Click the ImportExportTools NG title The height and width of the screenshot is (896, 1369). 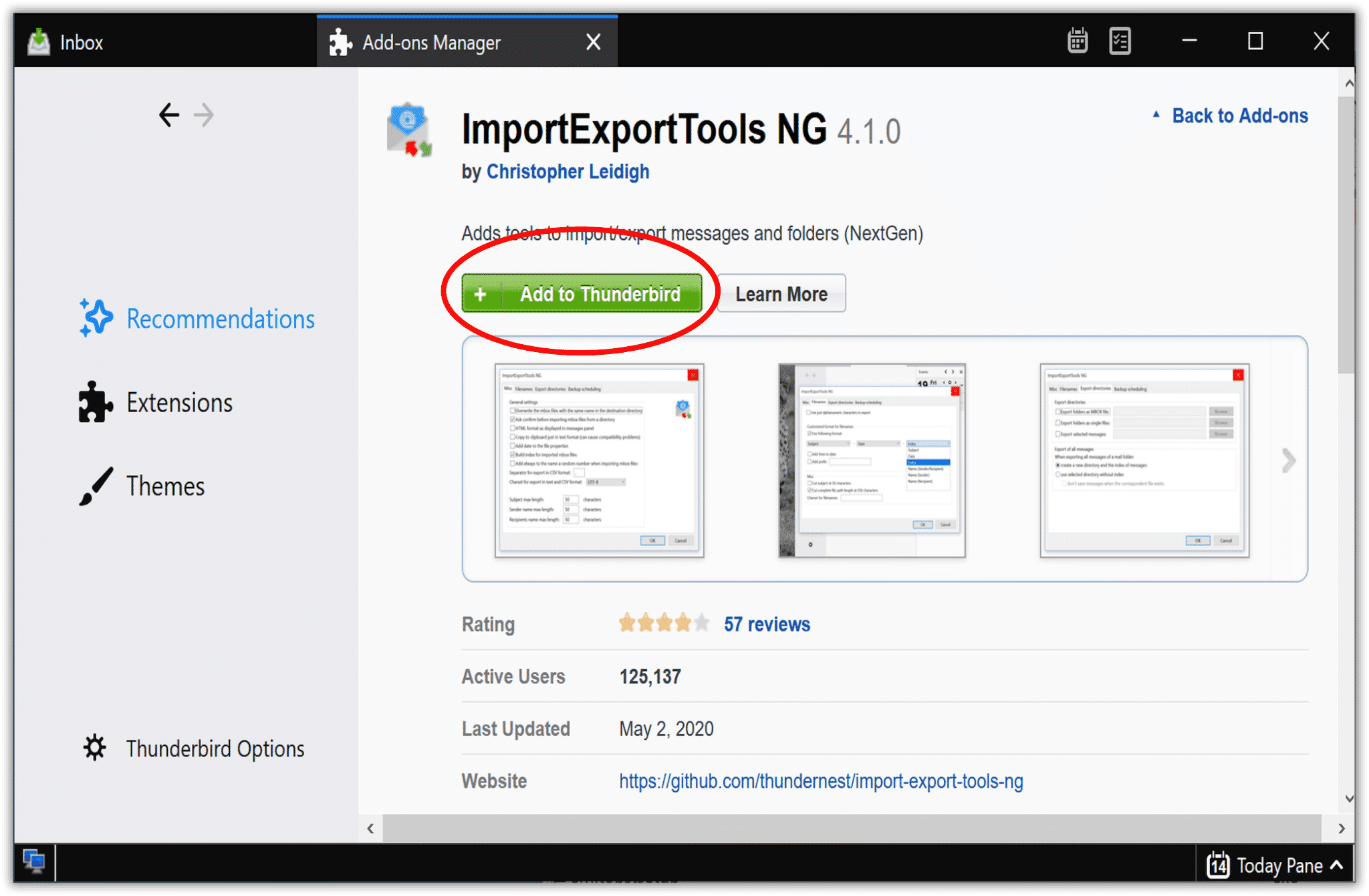click(x=644, y=130)
